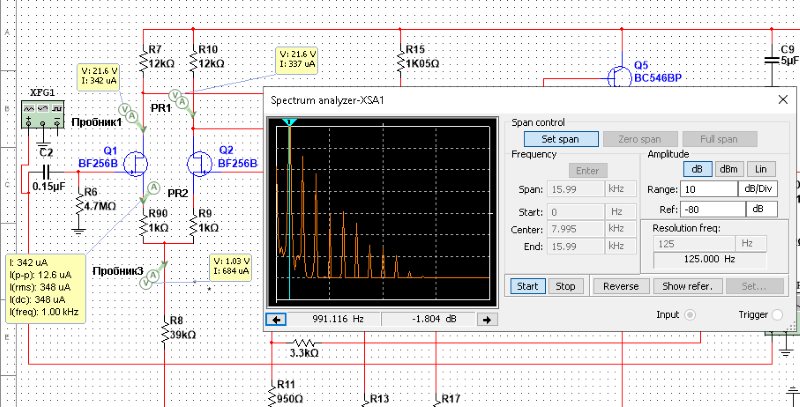Enable dB amplitude mode

695,170
